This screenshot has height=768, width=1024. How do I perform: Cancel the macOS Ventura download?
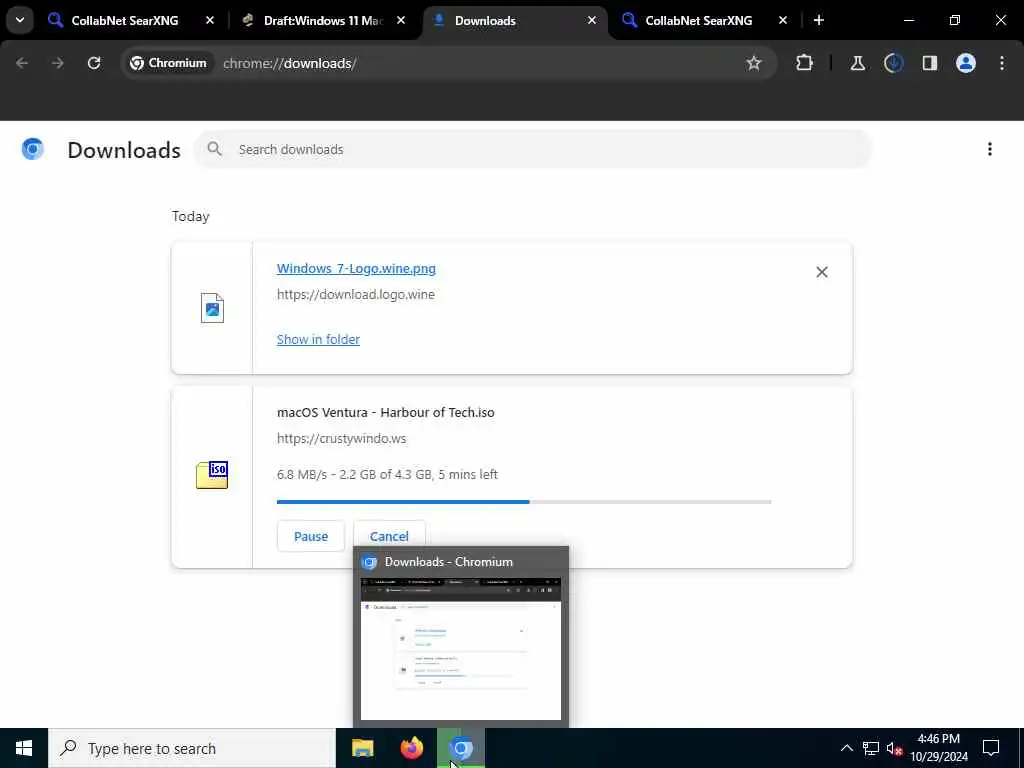pyautogui.click(x=389, y=536)
